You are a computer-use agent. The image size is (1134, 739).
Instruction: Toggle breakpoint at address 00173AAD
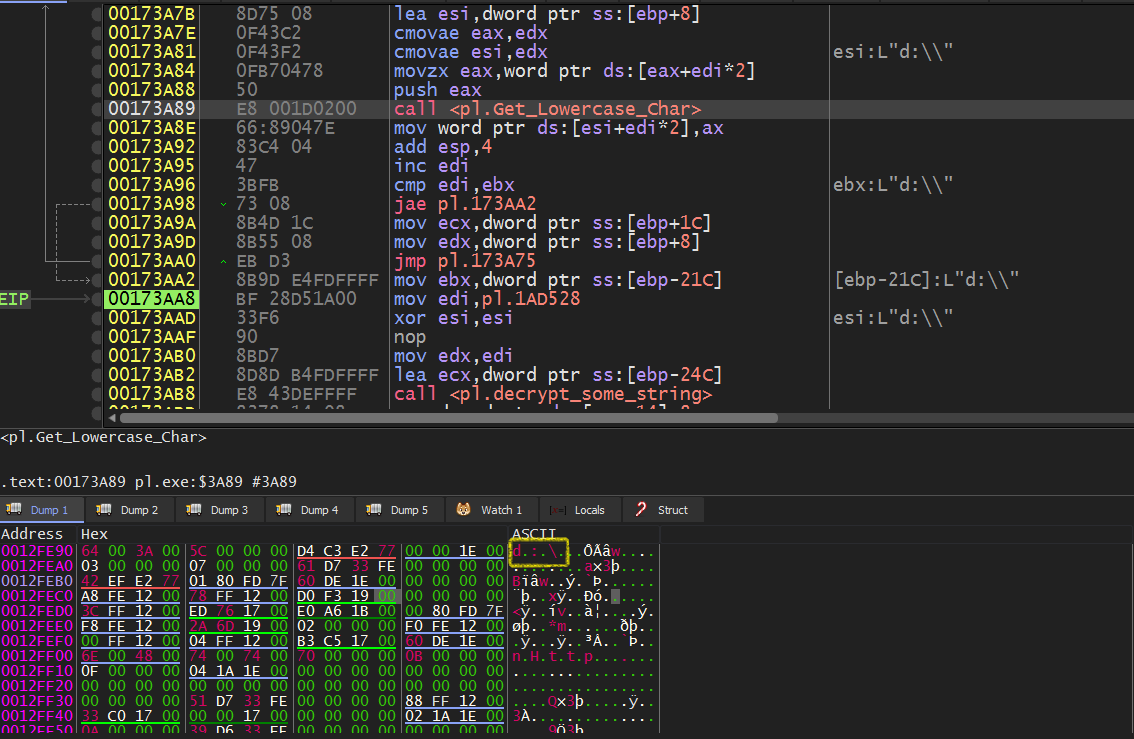click(96, 318)
